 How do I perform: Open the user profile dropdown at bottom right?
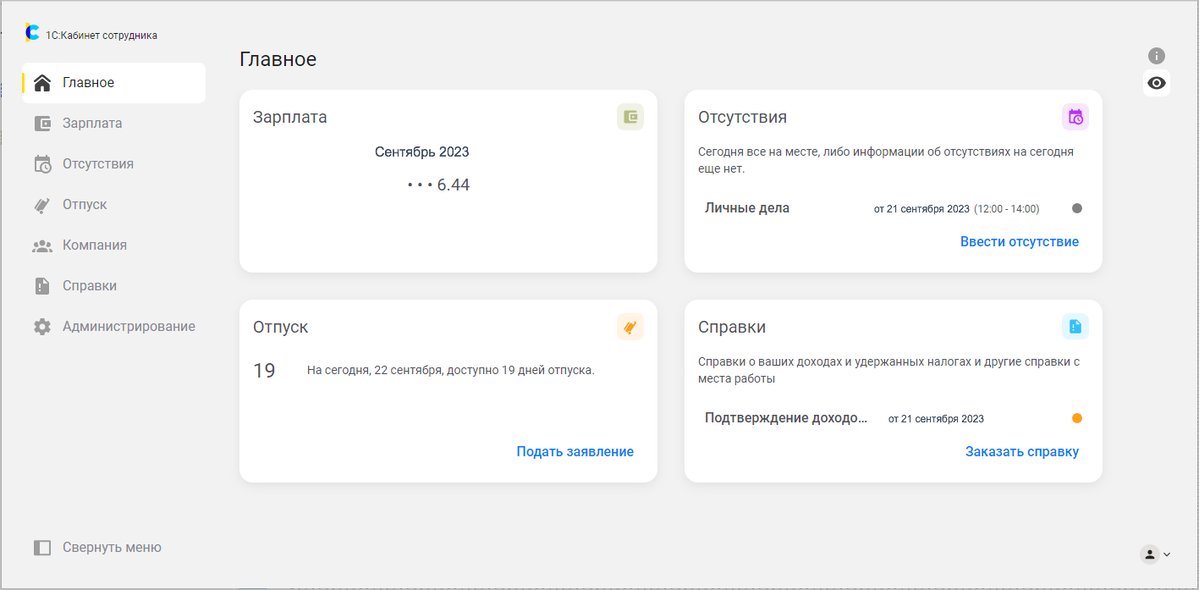1155,554
